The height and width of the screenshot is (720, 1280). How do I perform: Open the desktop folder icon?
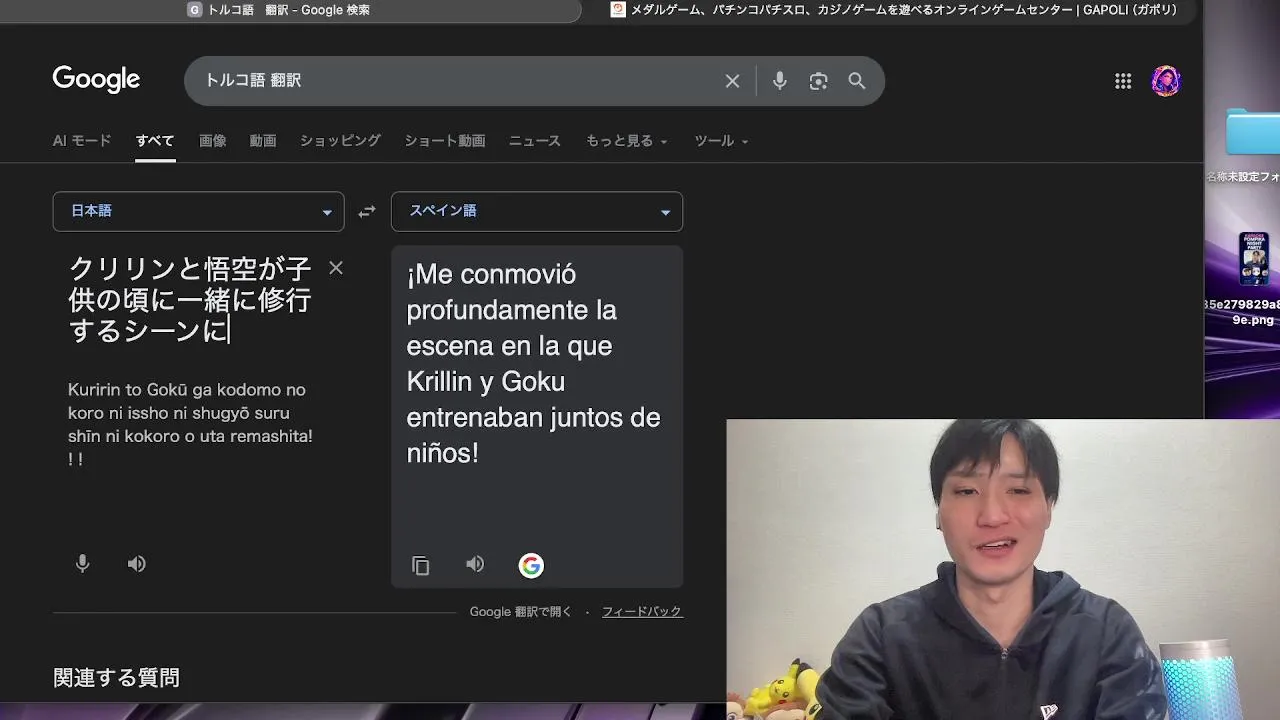coord(1254,132)
